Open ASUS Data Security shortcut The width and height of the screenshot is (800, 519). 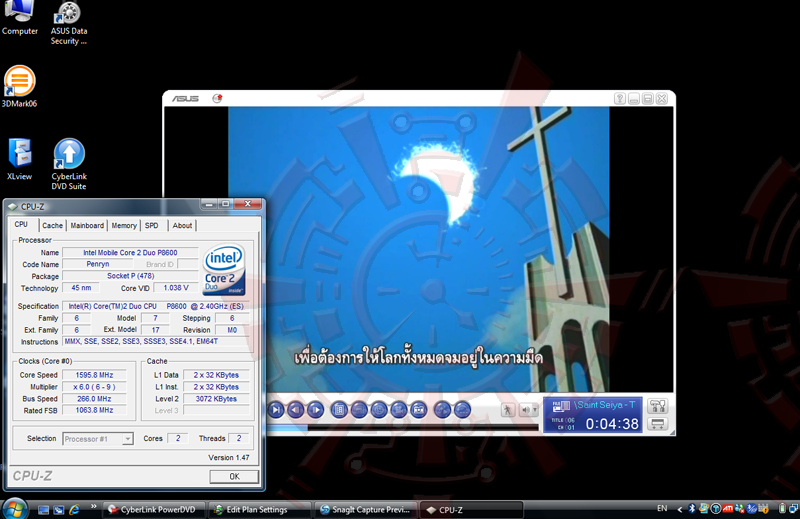[x=69, y=23]
